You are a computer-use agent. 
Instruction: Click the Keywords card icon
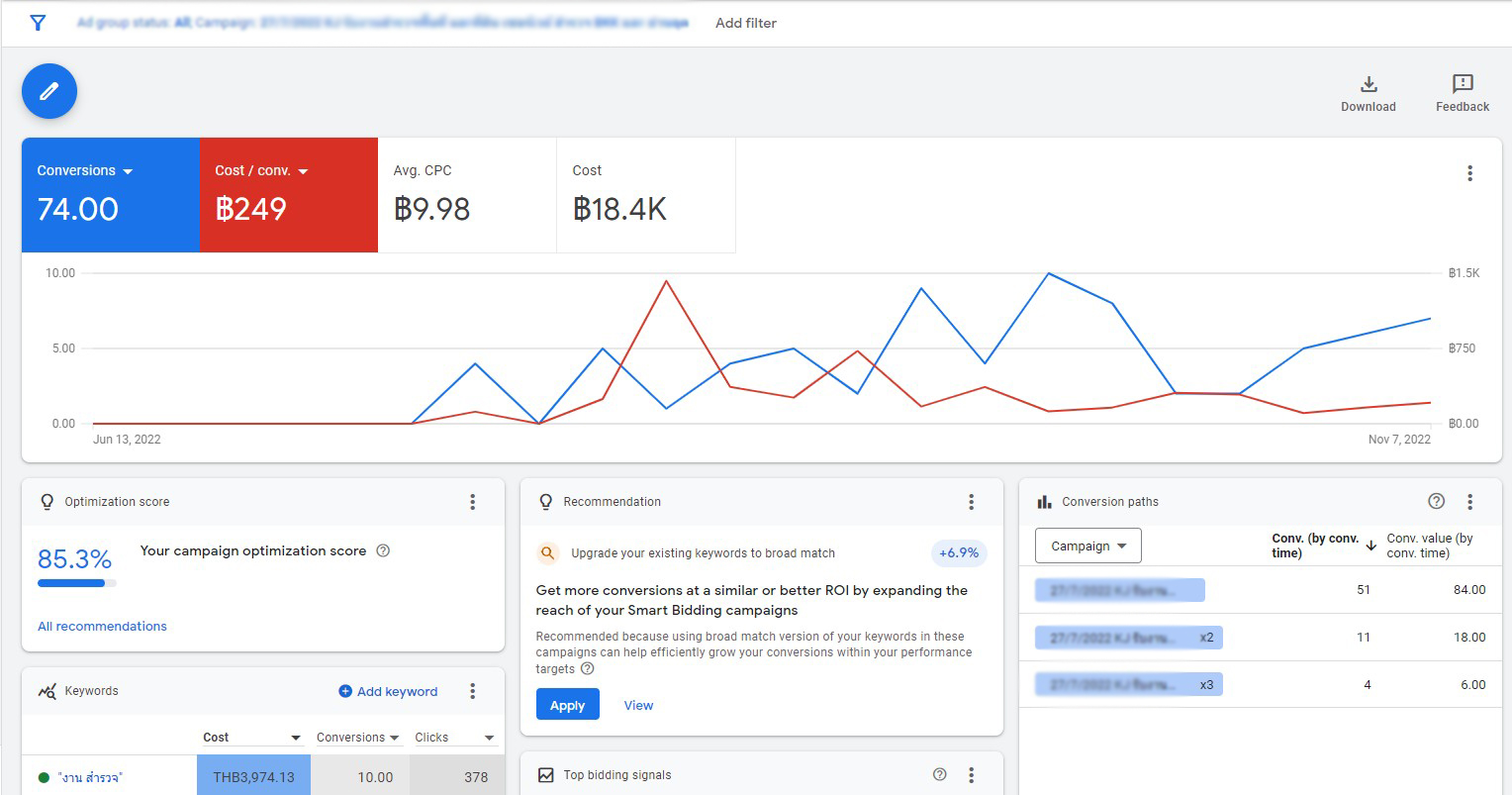[x=47, y=691]
